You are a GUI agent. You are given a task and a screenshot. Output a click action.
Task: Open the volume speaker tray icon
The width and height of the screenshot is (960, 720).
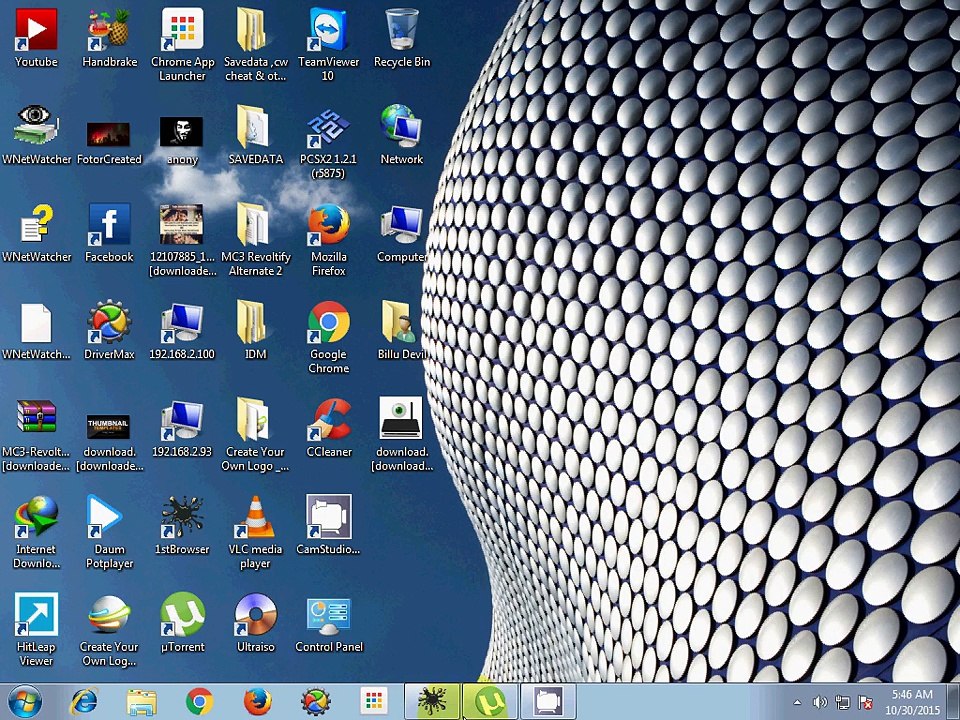point(820,702)
